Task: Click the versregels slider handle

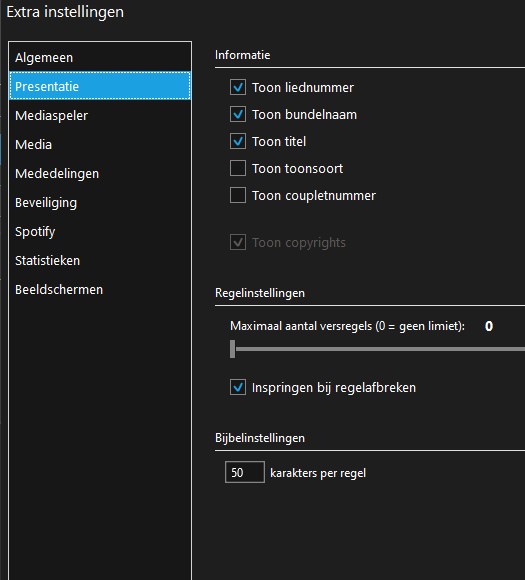Action: pos(232,349)
